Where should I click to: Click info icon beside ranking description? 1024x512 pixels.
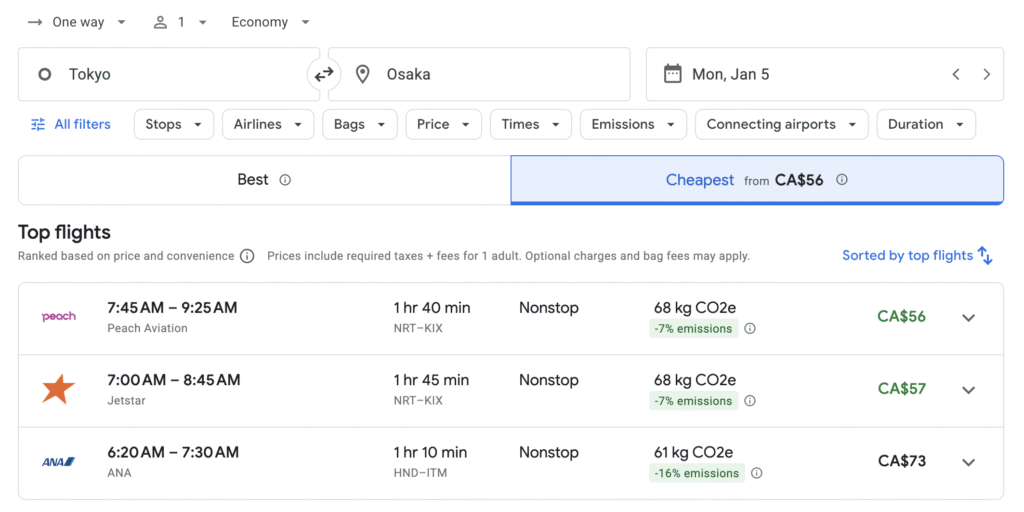[x=247, y=256]
